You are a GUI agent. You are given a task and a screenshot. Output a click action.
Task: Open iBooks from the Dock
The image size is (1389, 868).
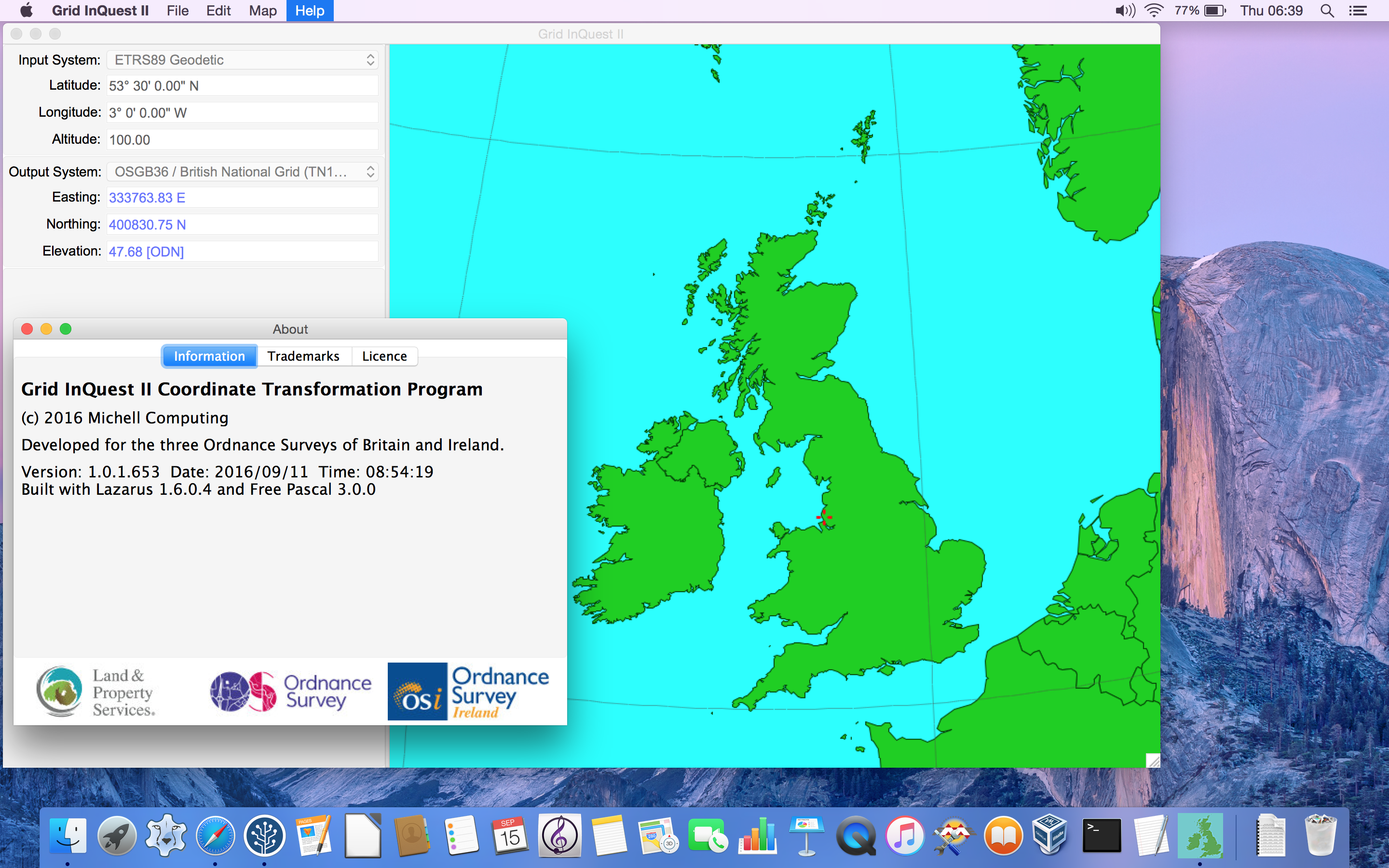coord(1003,835)
